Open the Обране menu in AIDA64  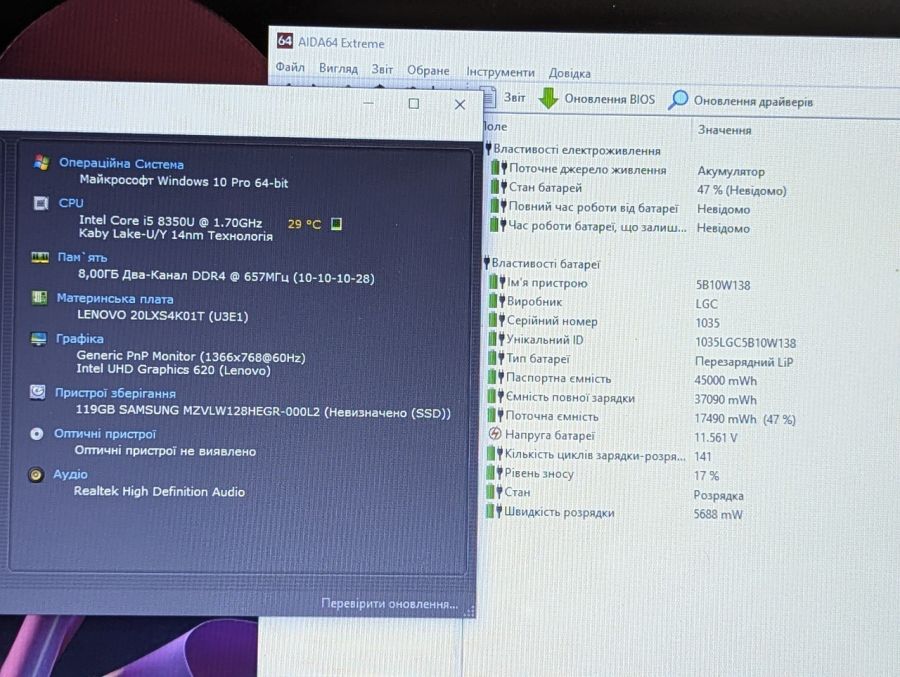point(428,70)
